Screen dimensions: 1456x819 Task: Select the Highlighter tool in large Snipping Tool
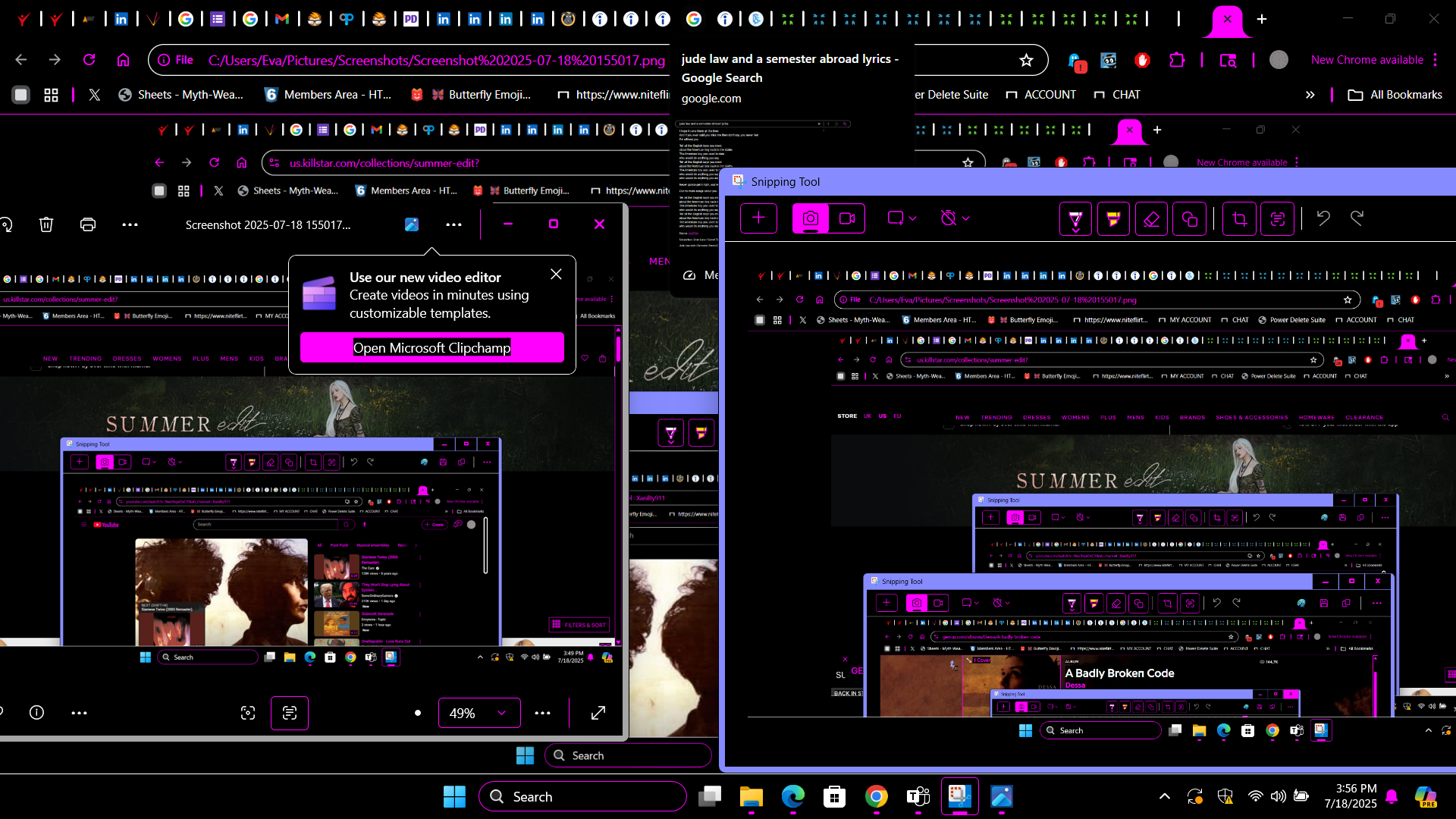[x=1113, y=219]
